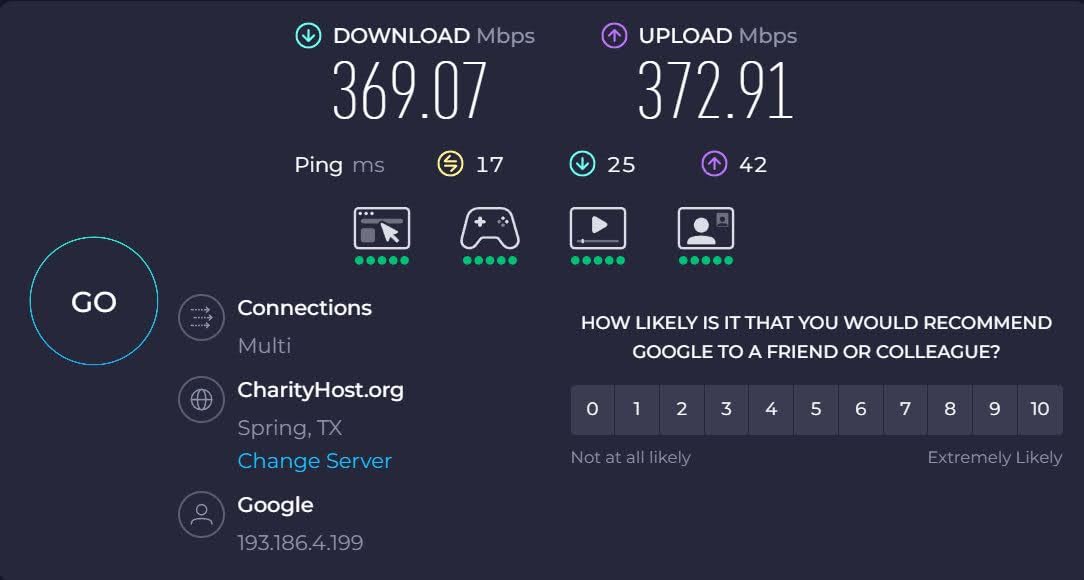The width and height of the screenshot is (1084, 580).
Task: Select the video chat performance icon
Action: [706, 228]
